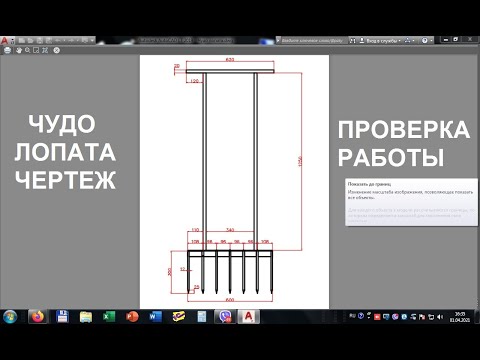
Task: Select the Zoom Original tool in the preview toolbar
Action: pyautogui.click(x=45, y=50)
